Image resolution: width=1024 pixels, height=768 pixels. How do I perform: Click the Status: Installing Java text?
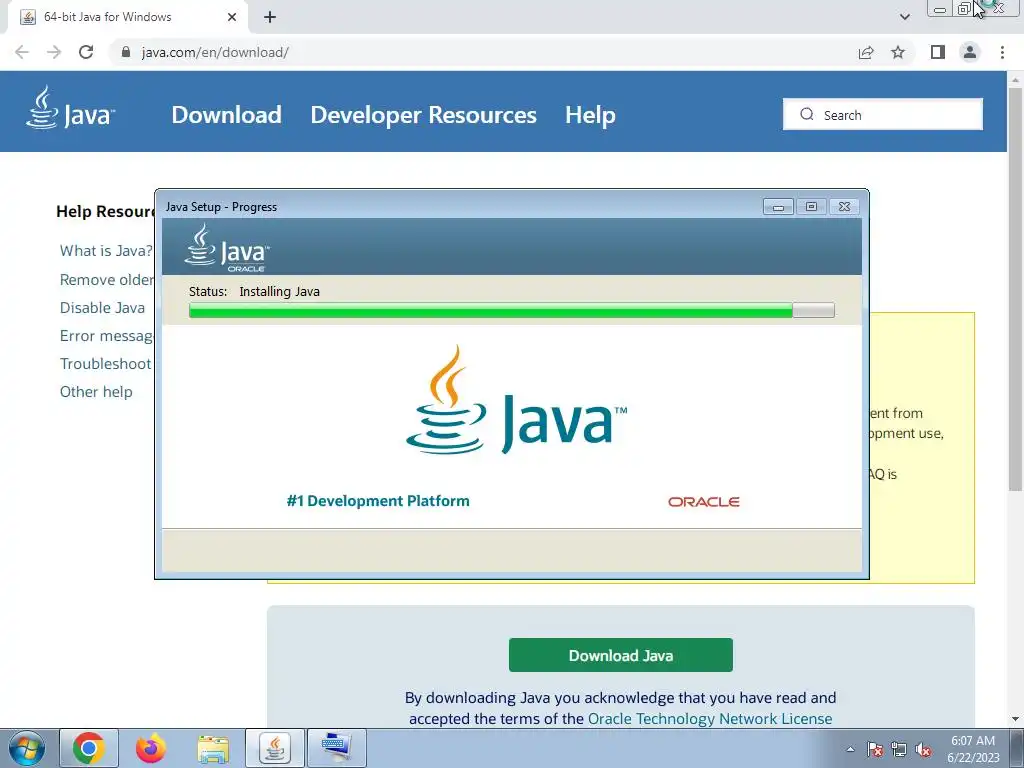click(x=254, y=291)
